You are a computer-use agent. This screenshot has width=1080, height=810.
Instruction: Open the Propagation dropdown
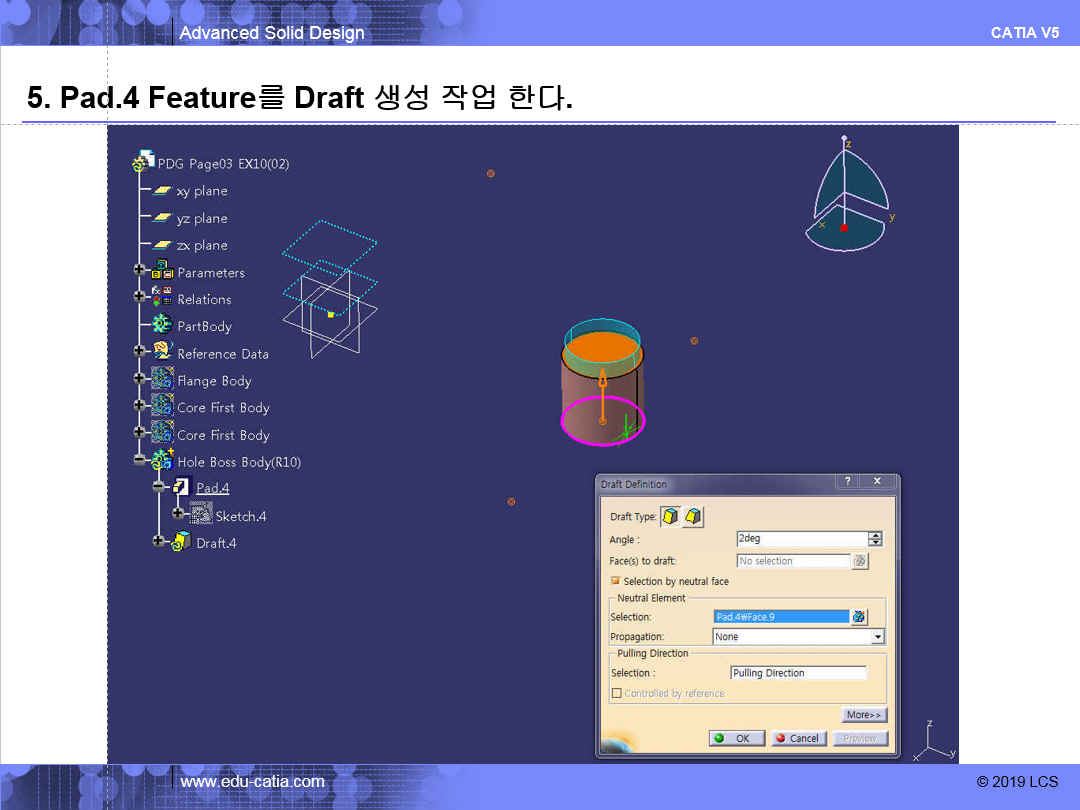pyautogui.click(x=877, y=637)
